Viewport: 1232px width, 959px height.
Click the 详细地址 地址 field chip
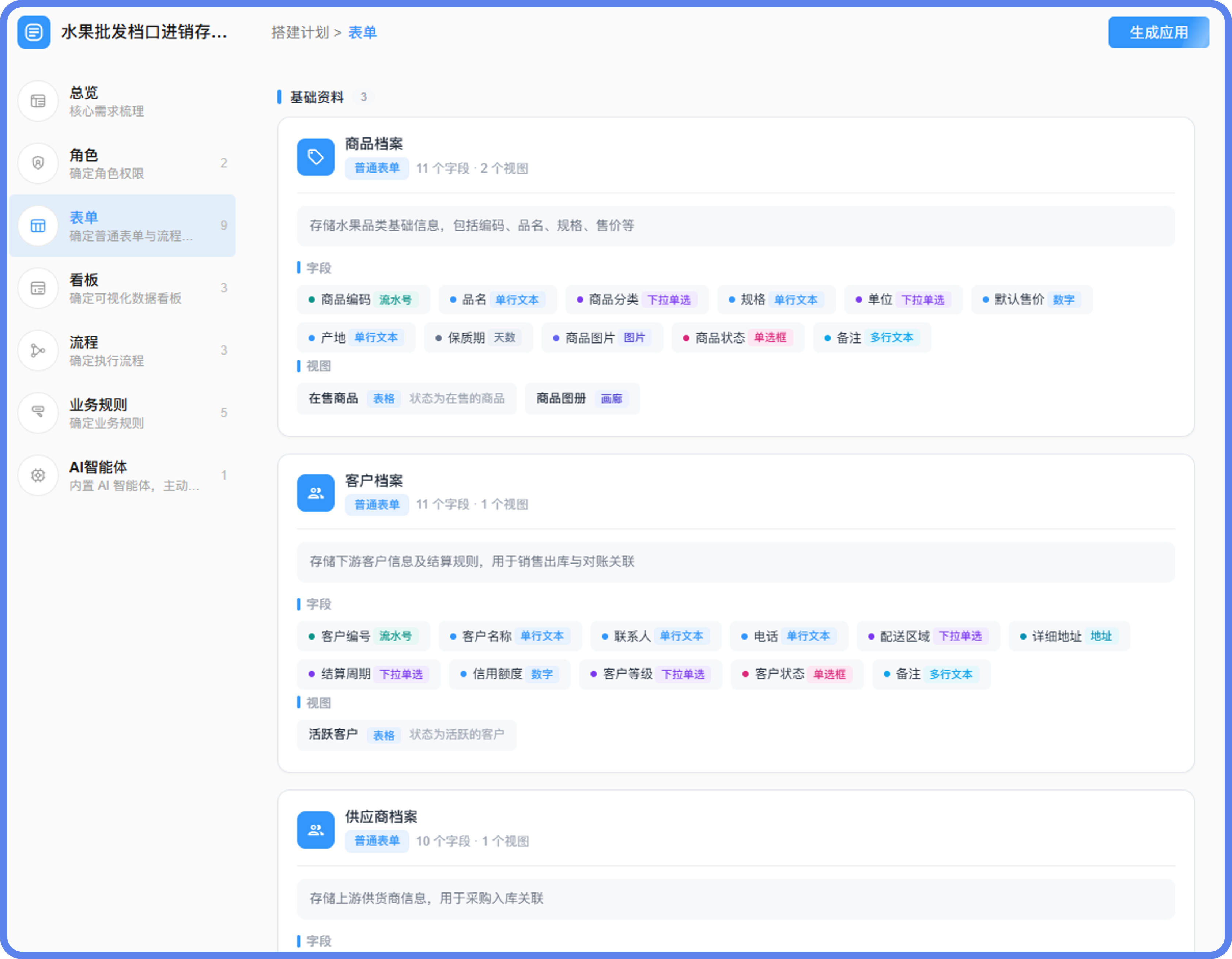(x=1069, y=636)
